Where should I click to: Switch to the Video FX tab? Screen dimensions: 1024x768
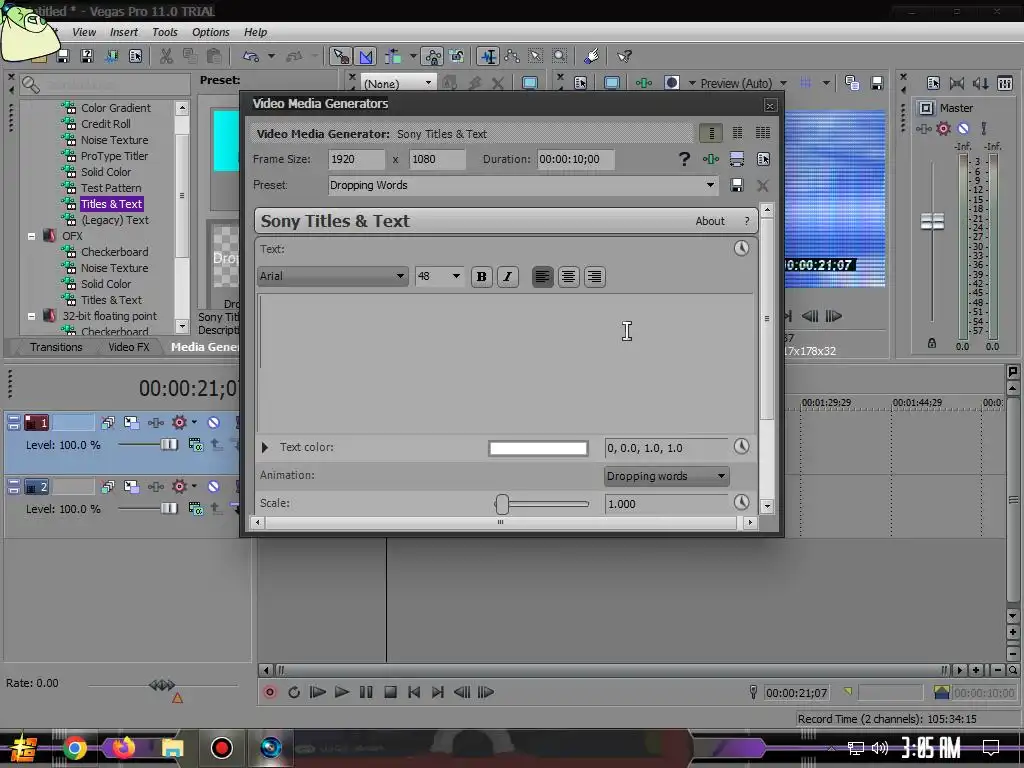click(129, 347)
